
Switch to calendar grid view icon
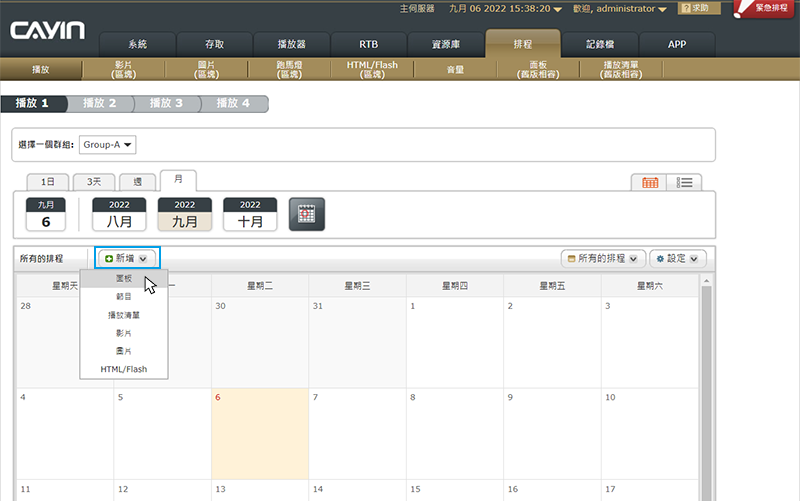pyautogui.click(x=649, y=183)
